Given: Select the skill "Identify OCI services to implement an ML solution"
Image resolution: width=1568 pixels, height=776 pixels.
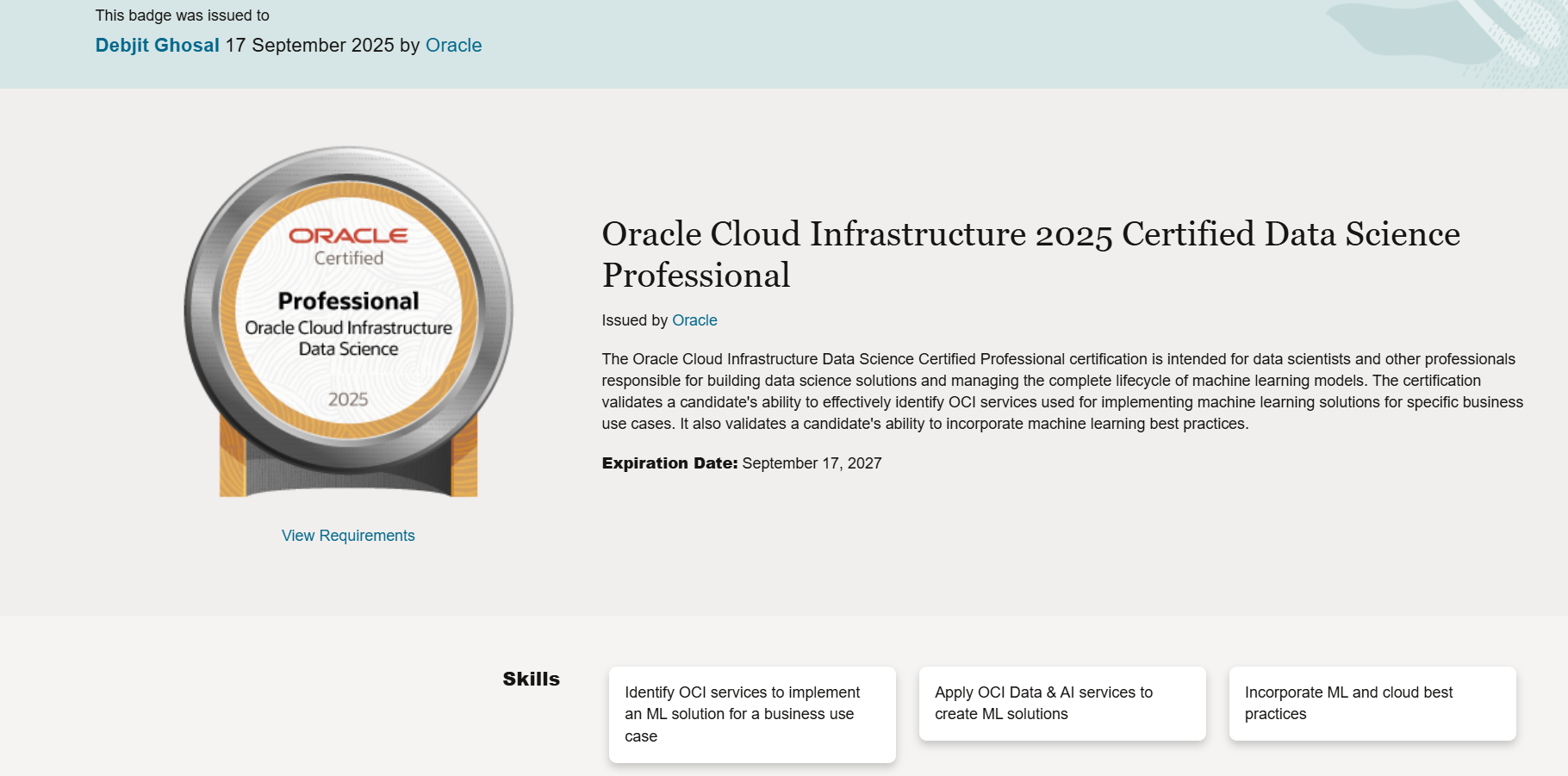Looking at the screenshot, I should click(752, 714).
